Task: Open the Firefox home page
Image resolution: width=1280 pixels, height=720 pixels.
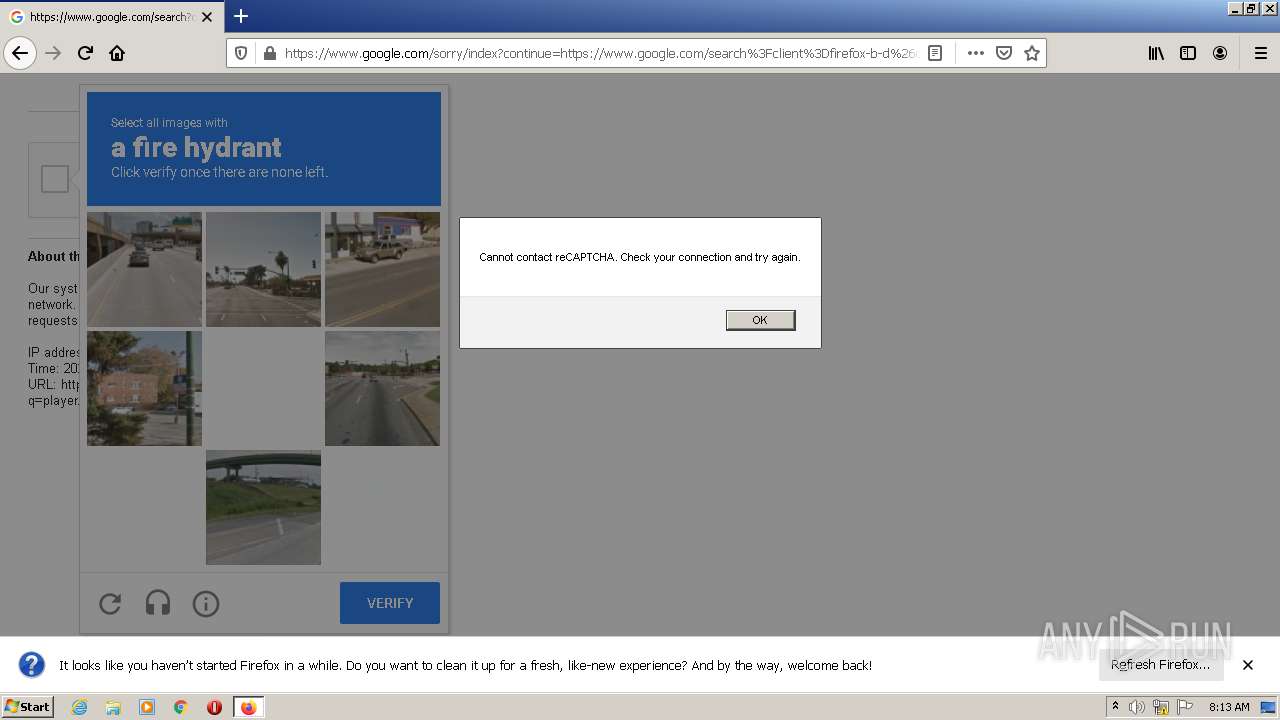Action: (117, 53)
